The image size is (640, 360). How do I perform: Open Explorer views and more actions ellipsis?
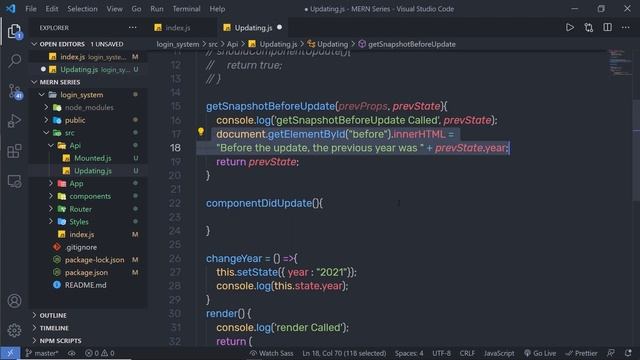133,27
